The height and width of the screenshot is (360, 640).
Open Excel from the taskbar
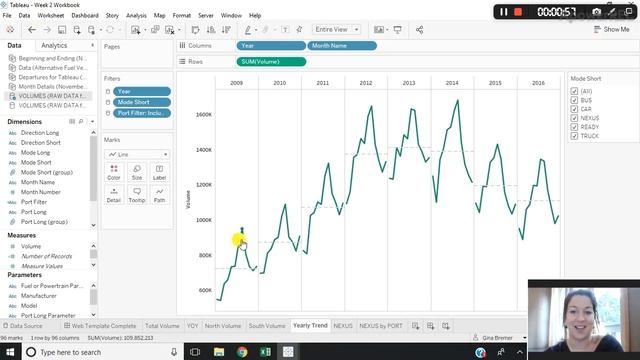265,352
